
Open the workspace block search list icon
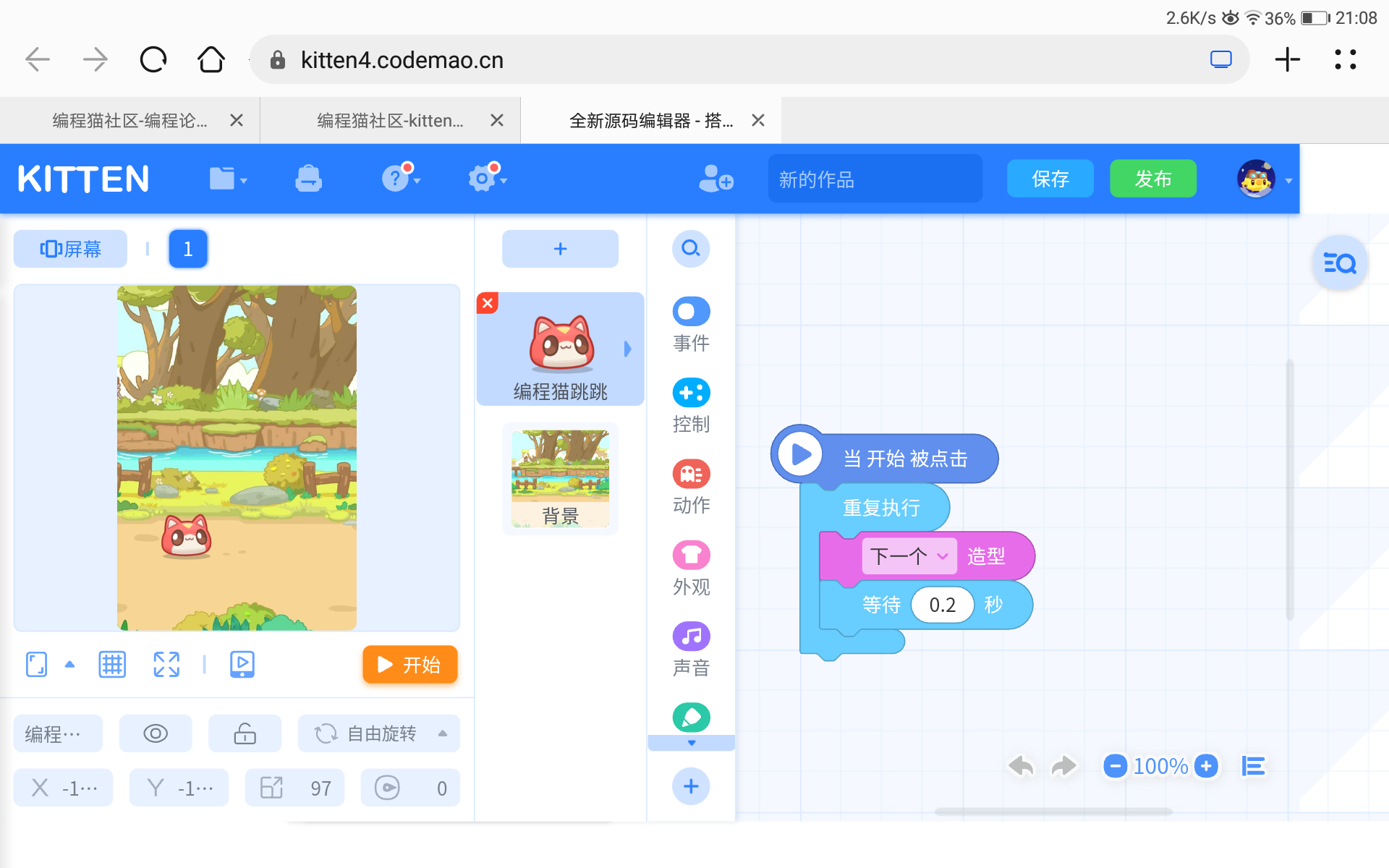click(1340, 263)
